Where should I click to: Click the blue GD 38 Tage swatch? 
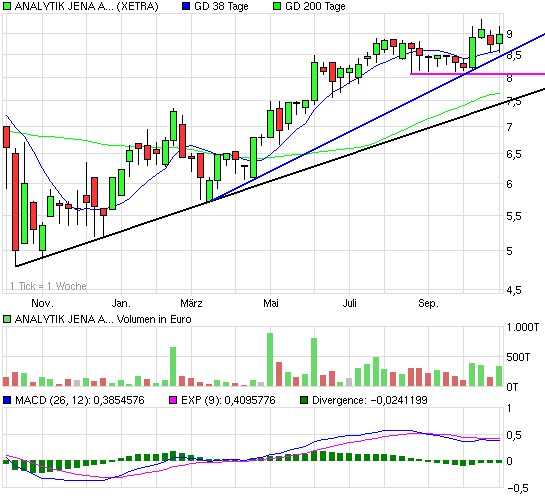tap(186, 6)
